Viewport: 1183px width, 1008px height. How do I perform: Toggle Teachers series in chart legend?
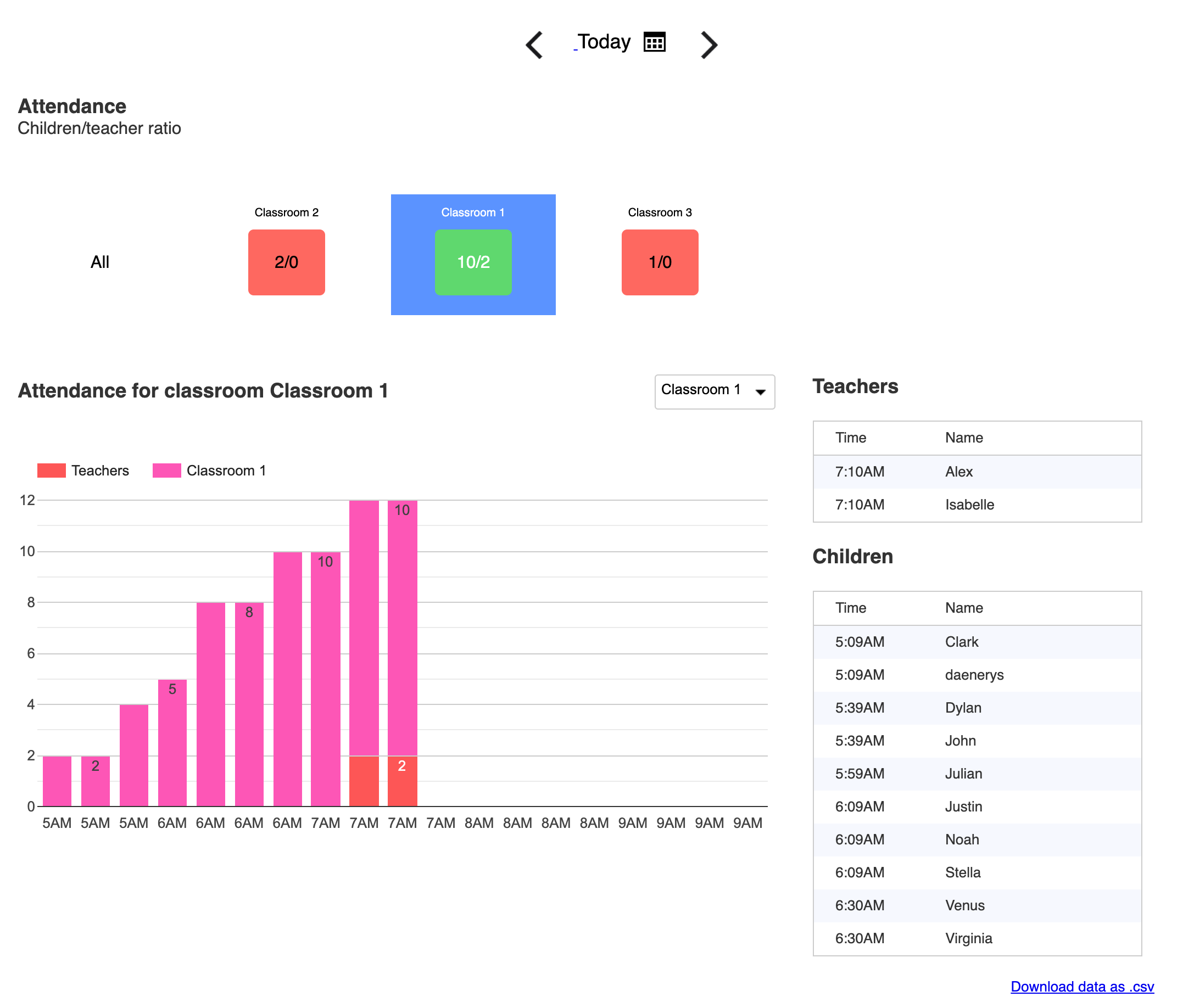[x=100, y=471]
